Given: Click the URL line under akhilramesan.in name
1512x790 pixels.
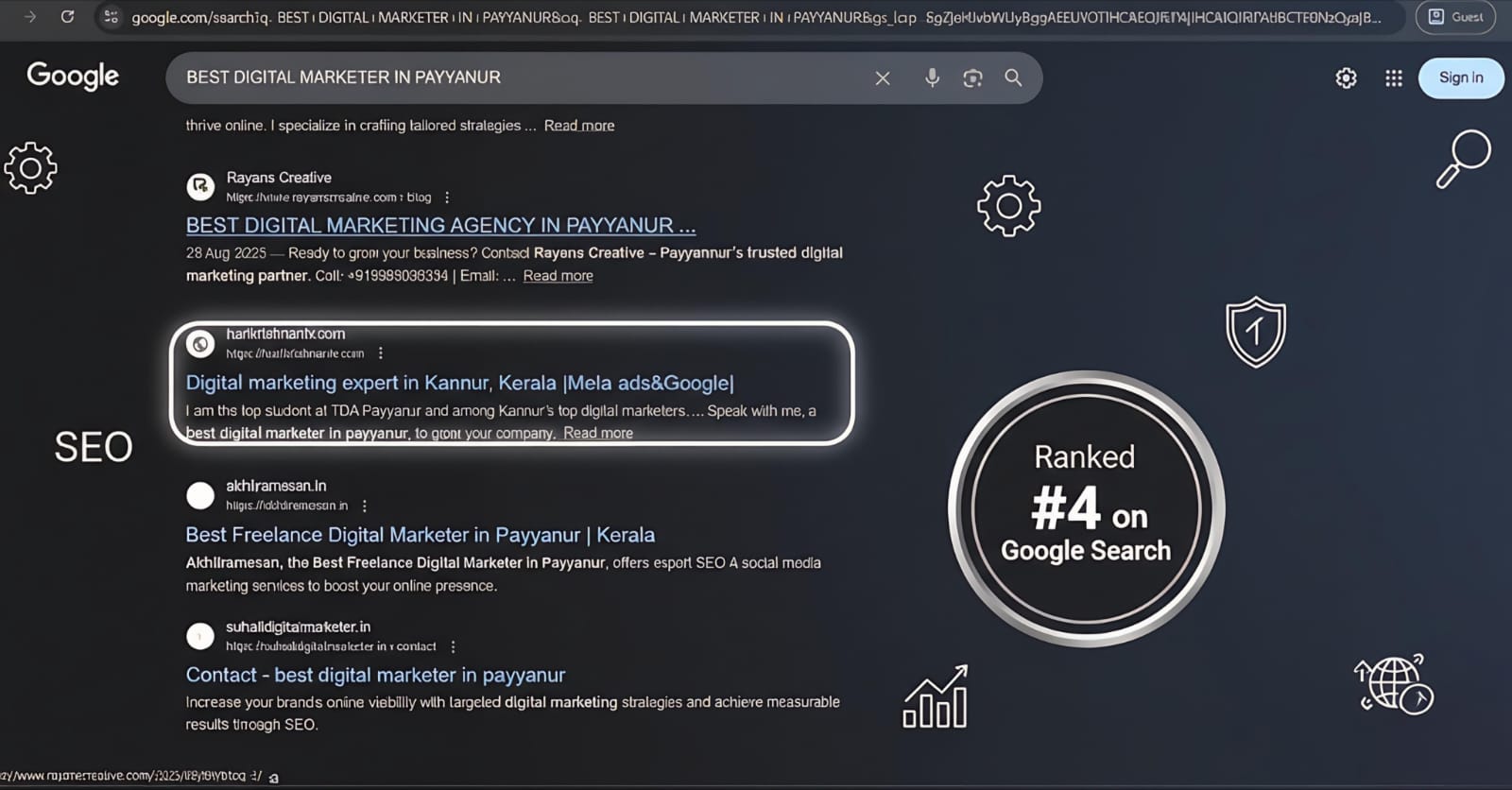Looking at the screenshot, I should pyautogui.click(x=287, y=506).
